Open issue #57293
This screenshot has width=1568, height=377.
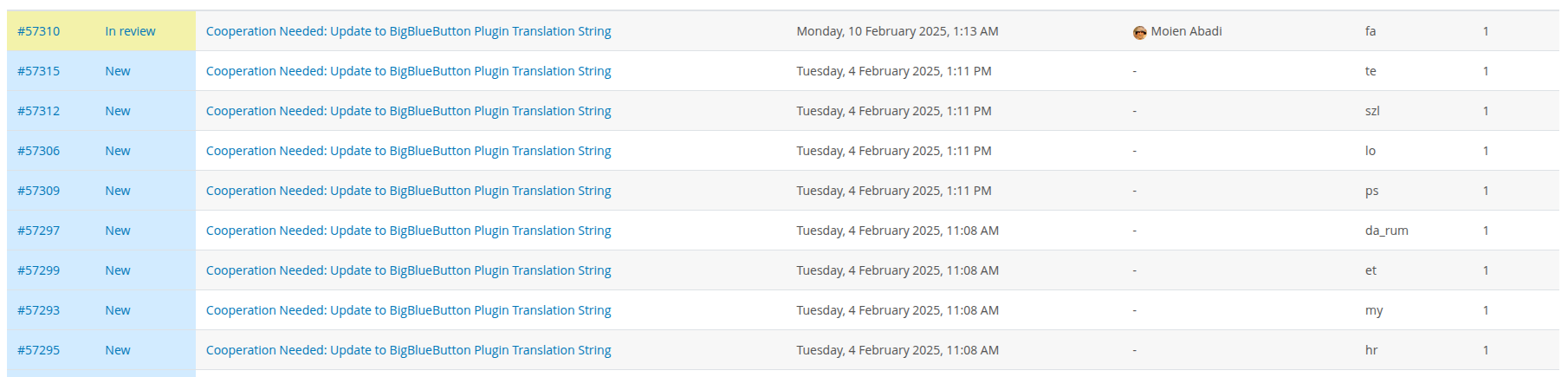click(x=39, y=310)
